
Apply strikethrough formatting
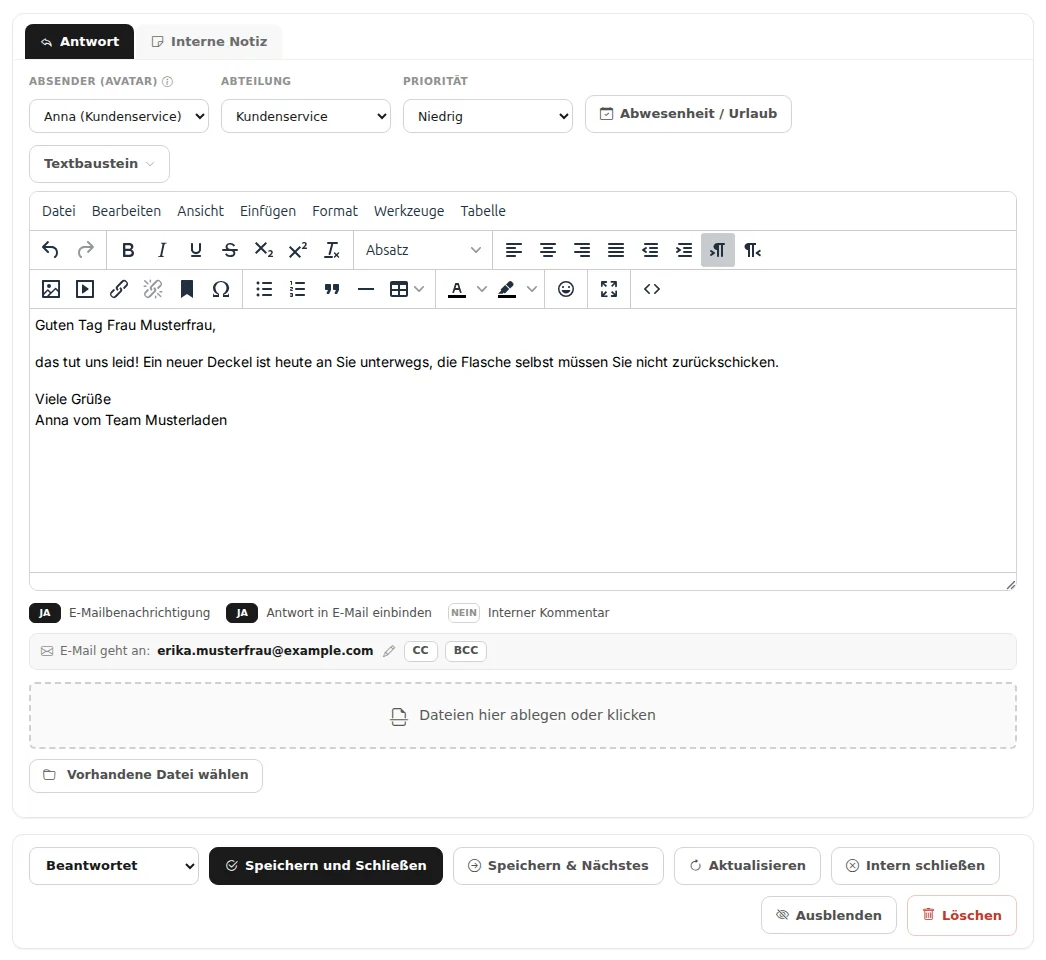230,250
